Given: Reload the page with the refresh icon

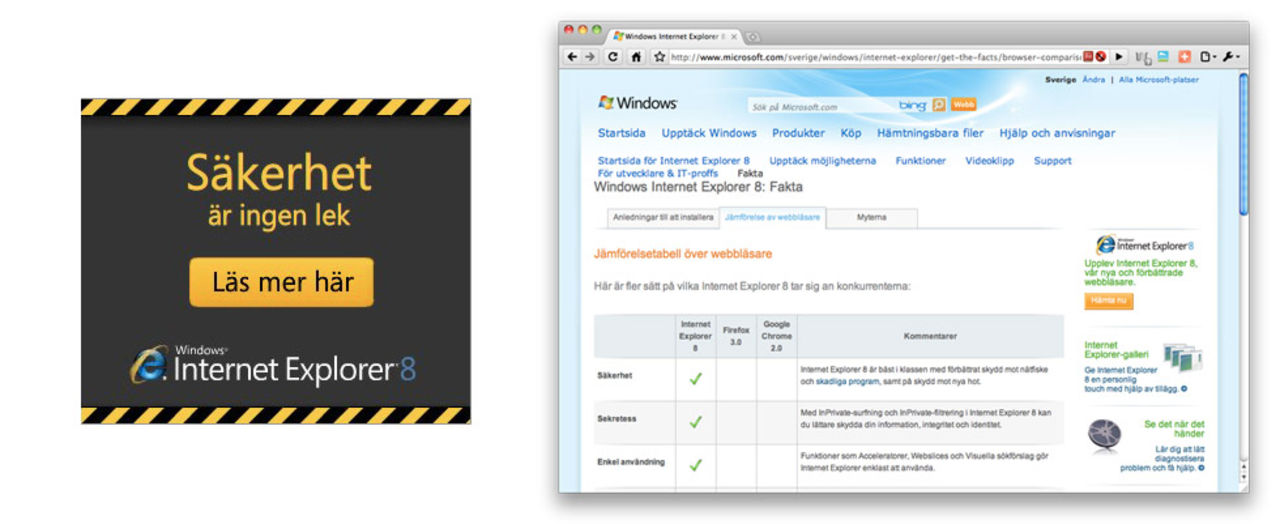Looking at the screenshot, I should click(613, 57).
